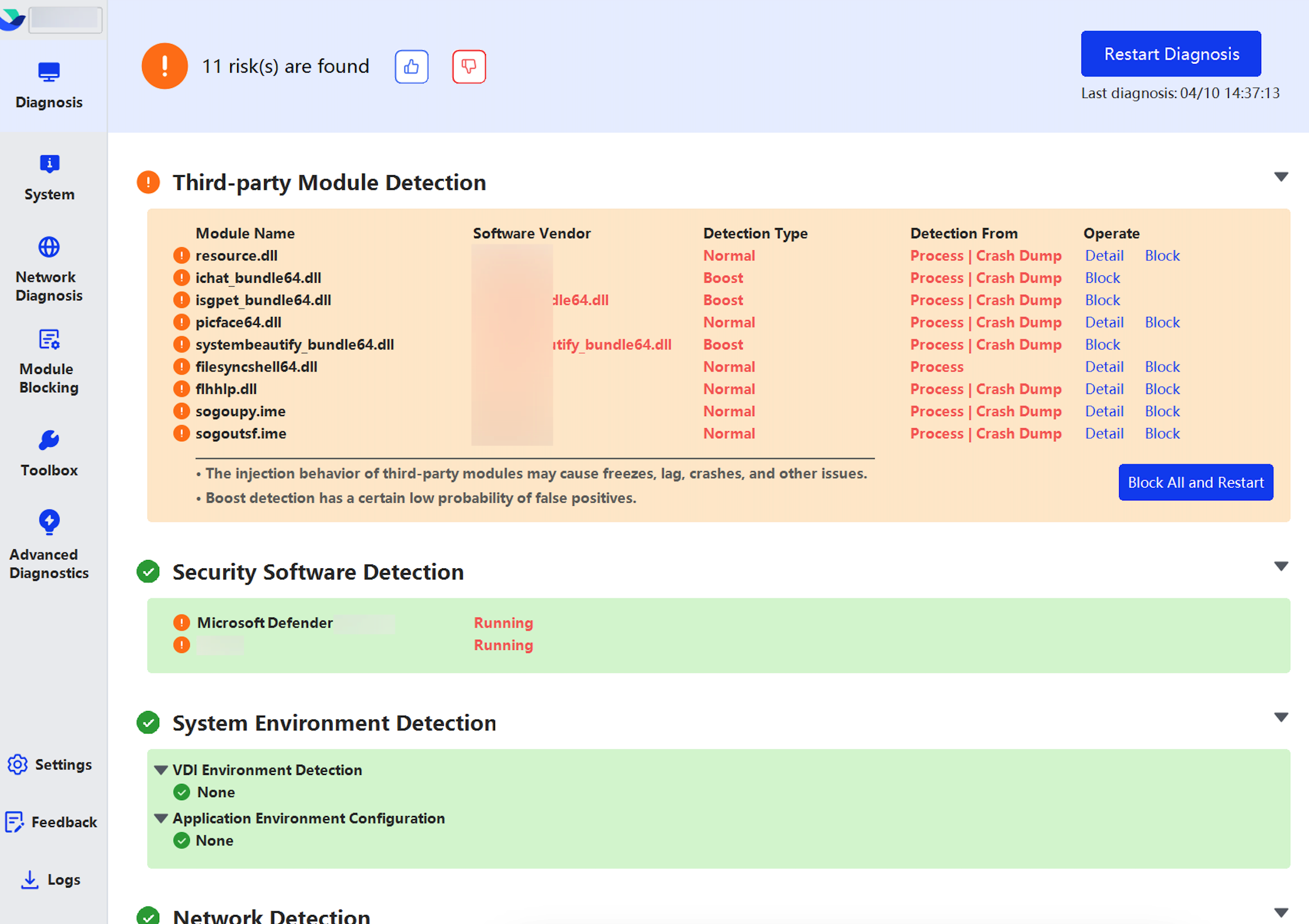Viewport: 1309px width, 924px height.
Task: Click the thumbs up feedback icon
Action: pos(412,66)
